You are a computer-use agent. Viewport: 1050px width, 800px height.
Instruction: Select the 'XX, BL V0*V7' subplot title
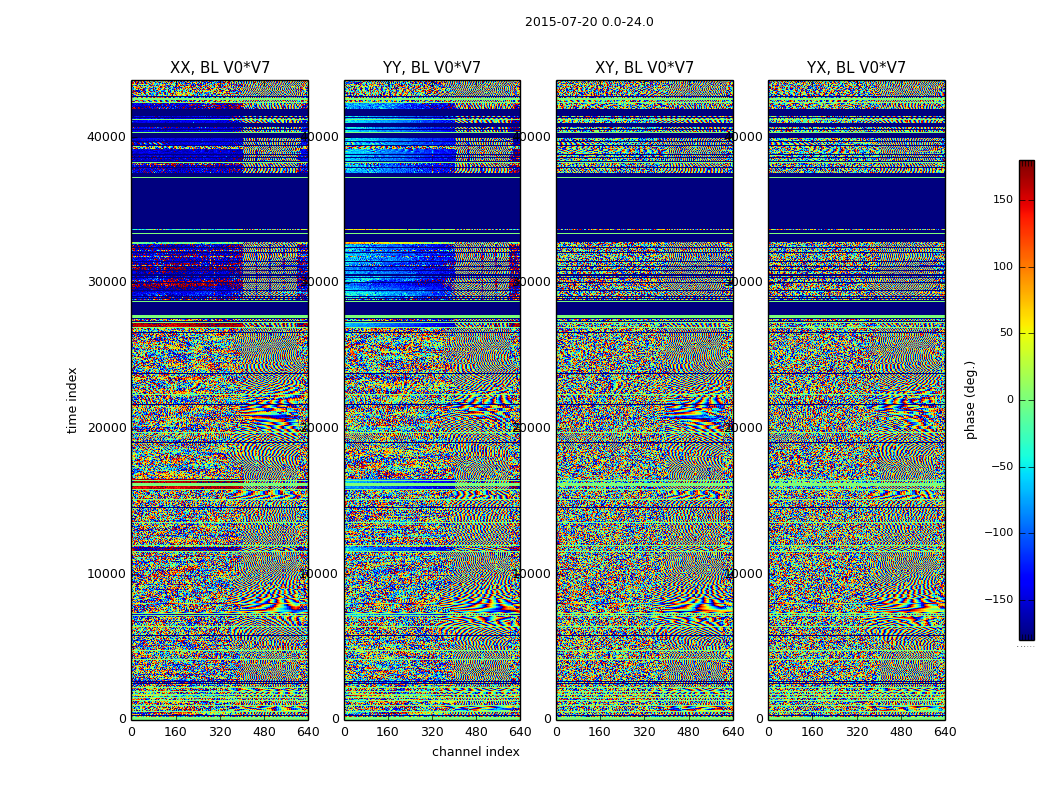pos(220,68)
